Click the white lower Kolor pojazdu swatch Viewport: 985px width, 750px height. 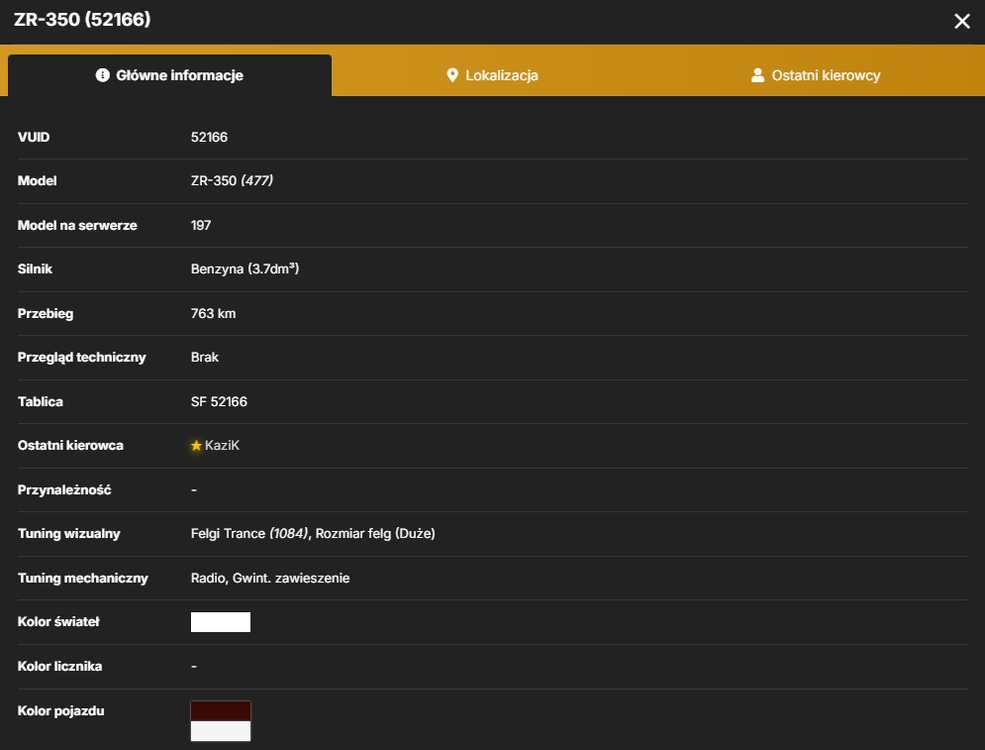(220, 731)
